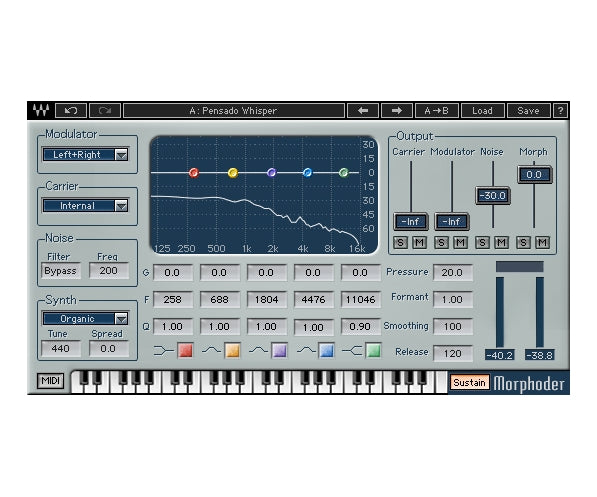Click the Save button

pyautogui.click(x=528, y=110)
